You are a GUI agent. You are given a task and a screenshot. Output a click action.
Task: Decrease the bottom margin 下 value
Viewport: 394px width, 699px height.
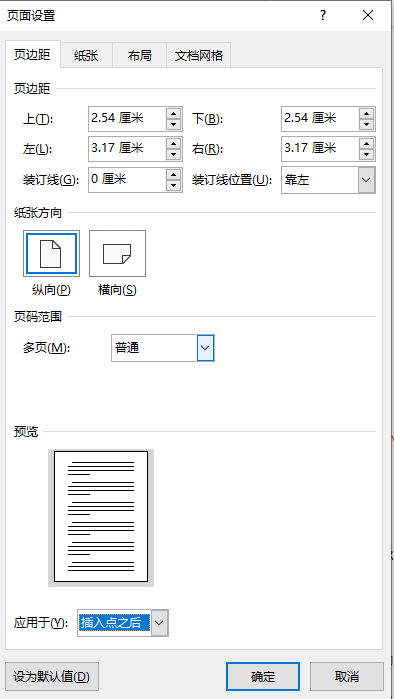[367, 124]
